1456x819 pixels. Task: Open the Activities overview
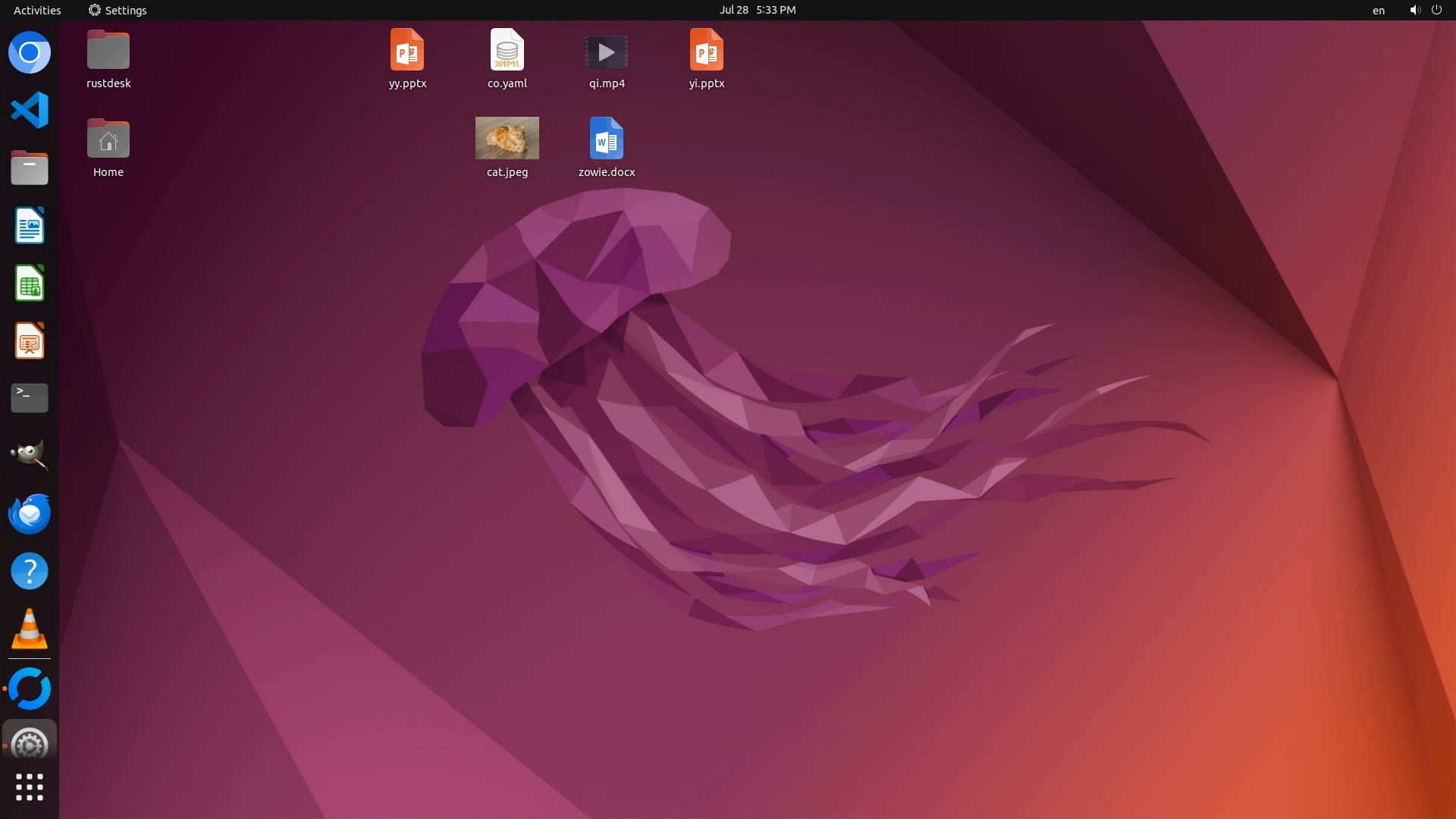(x=37, y=10)
